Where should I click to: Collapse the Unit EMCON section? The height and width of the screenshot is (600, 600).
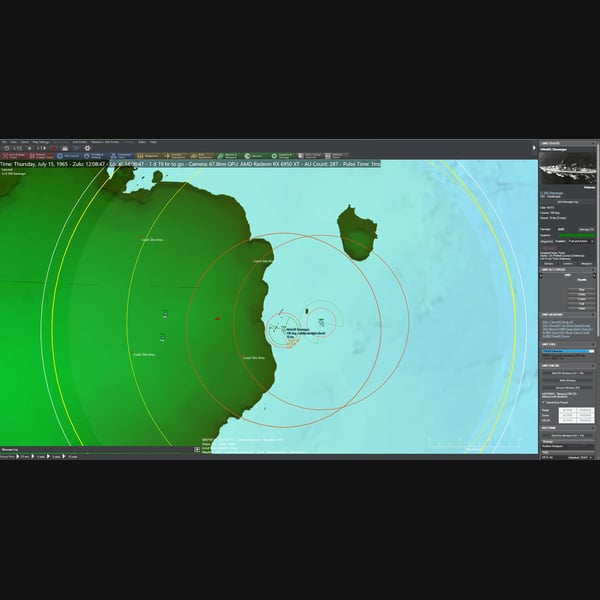[x=593, y=366]
